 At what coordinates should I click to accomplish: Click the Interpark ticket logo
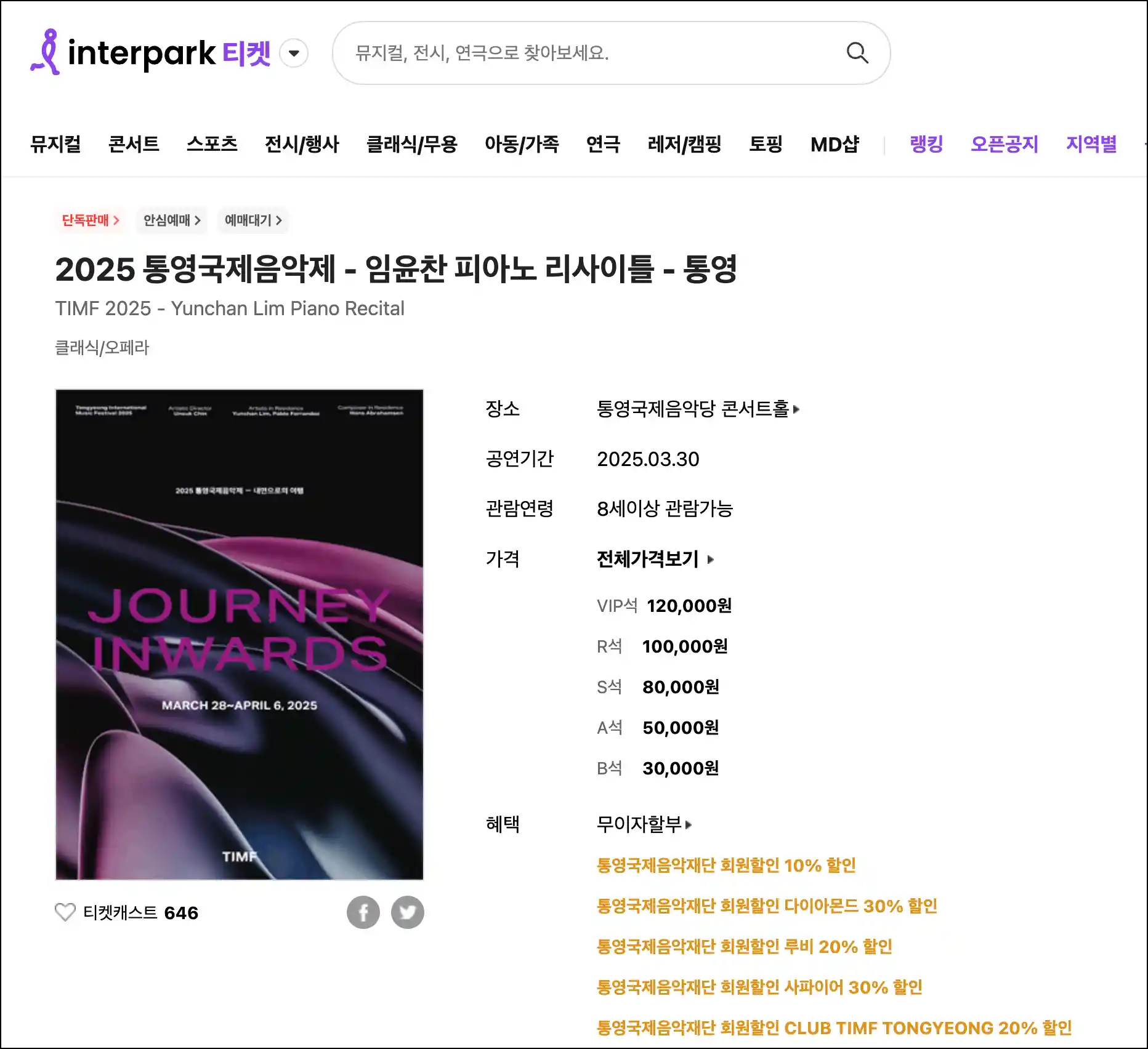pos(150,52)
